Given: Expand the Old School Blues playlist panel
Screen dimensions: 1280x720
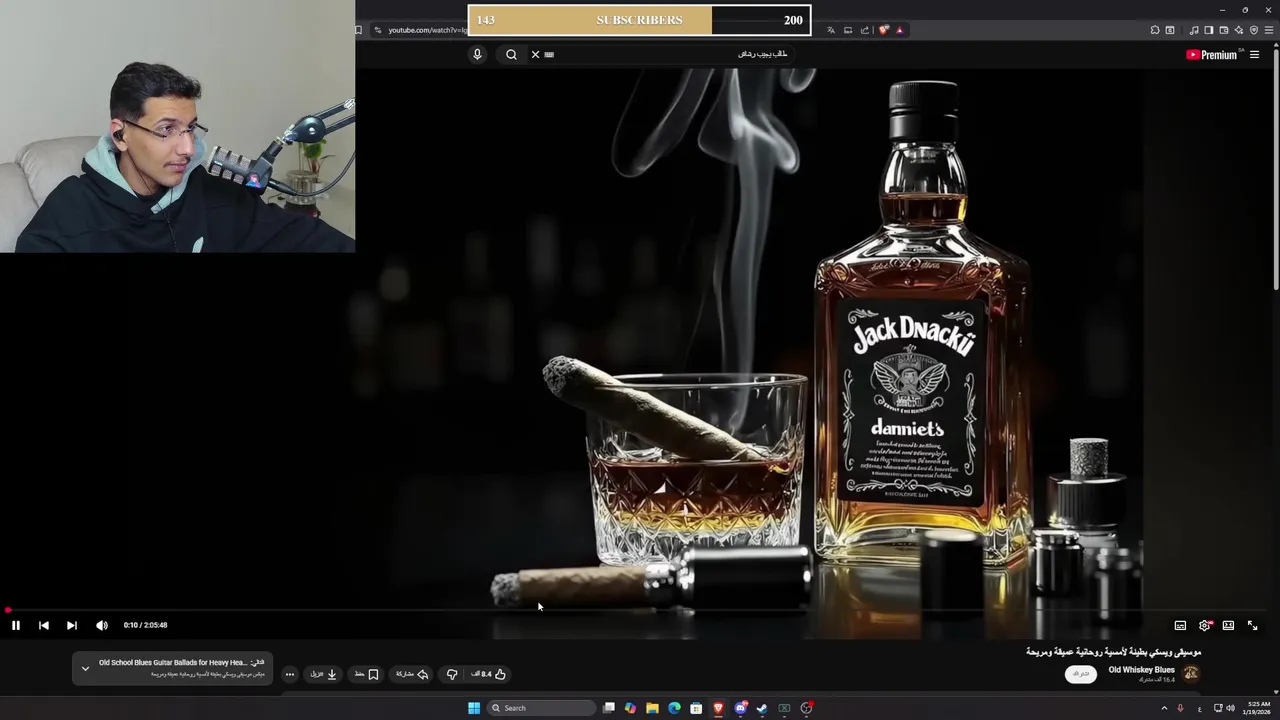Looking at the screenshot, I should coord(85,668).
